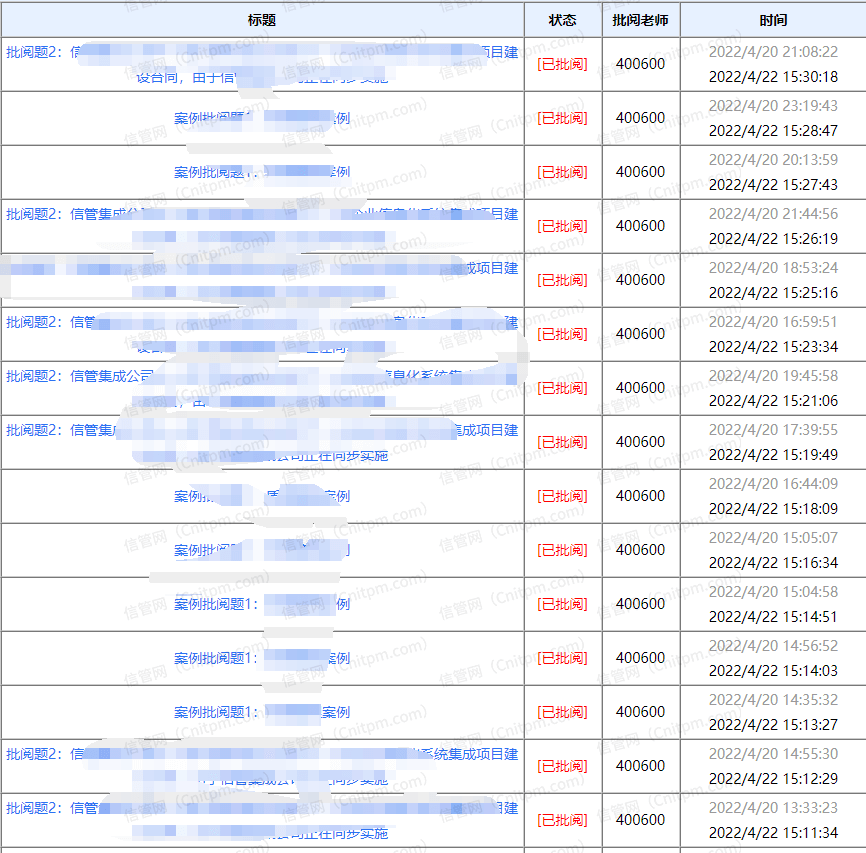Screen dimensions: 866x853
Task: Click the 时间 column header
Action: click(x=772, y=20)
